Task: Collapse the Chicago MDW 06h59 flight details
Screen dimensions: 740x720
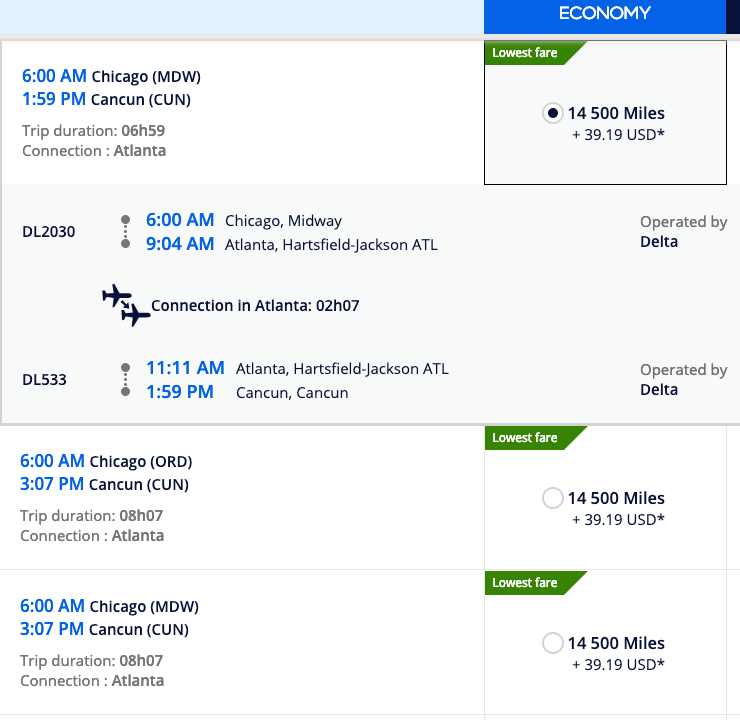Action: tap(243, 113)
